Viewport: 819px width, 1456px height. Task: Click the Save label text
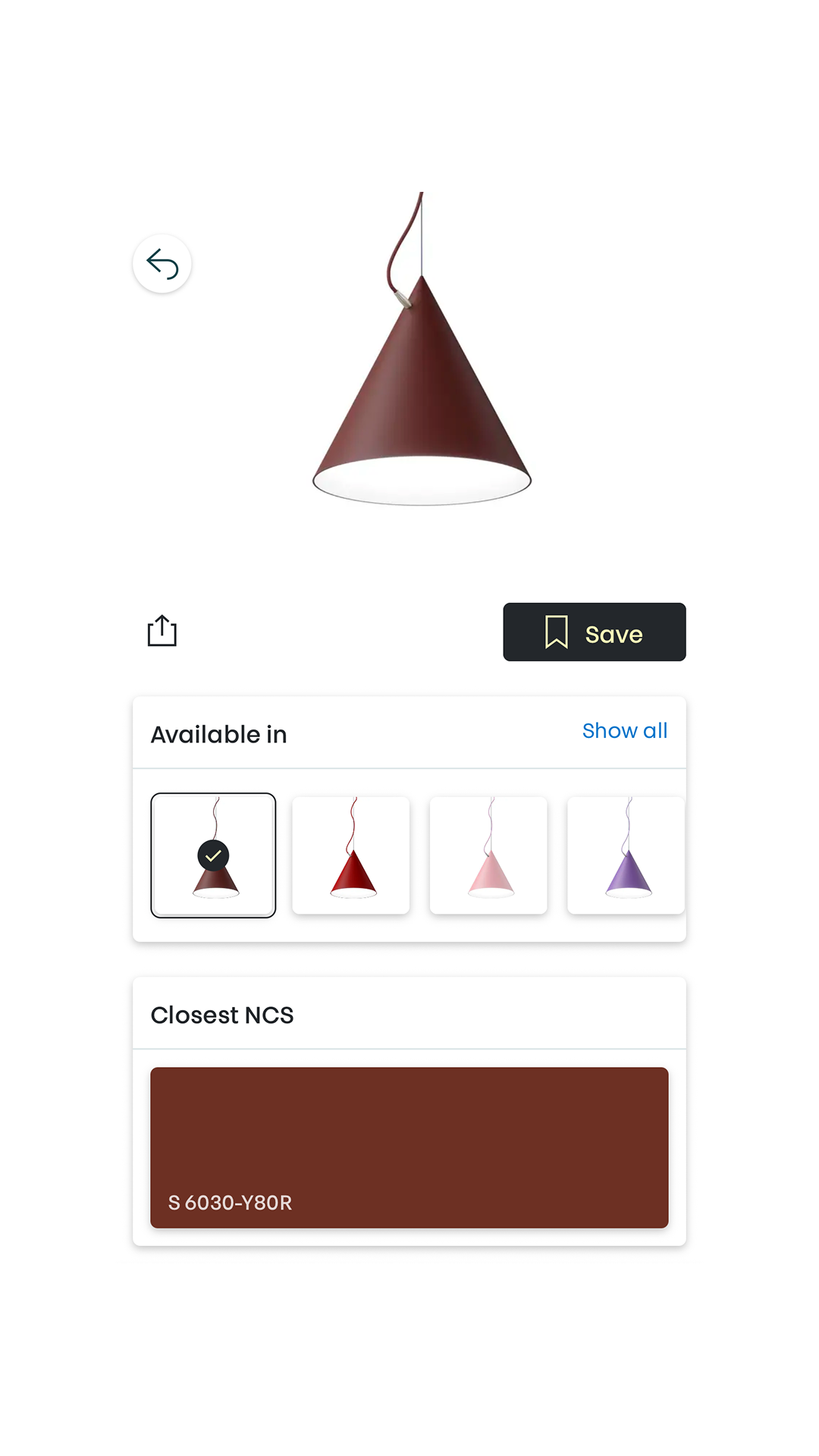pos(614,634)
